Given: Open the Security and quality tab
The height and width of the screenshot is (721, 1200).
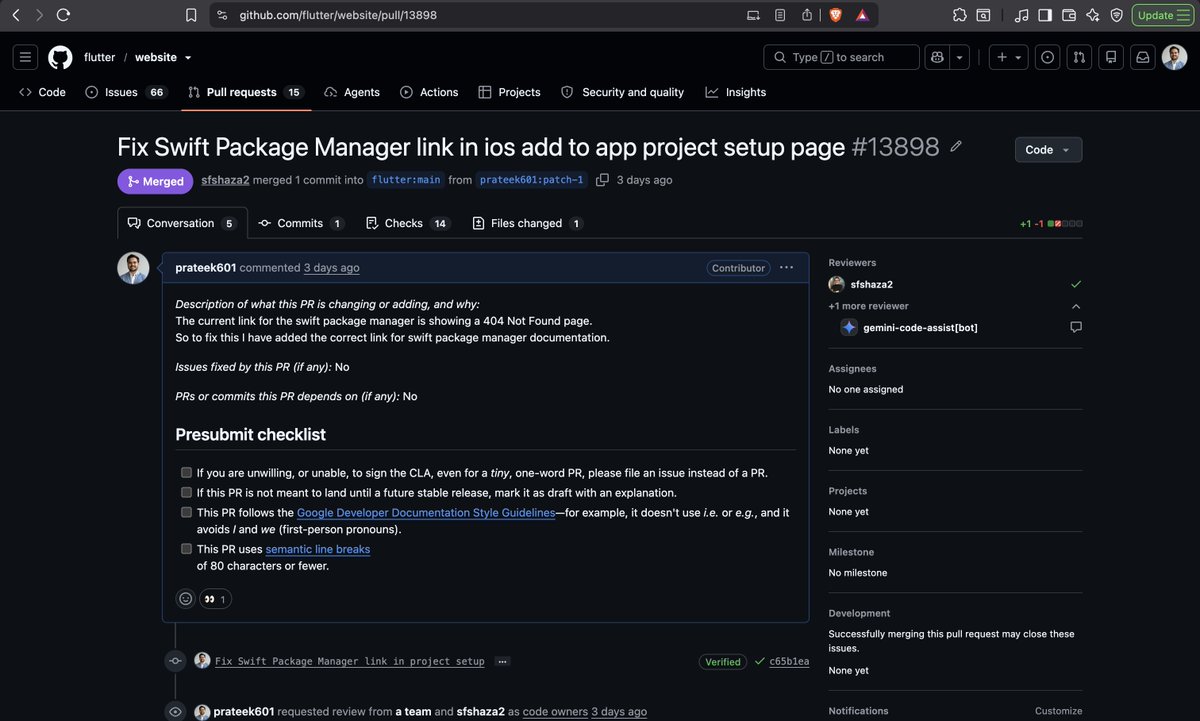Looking at the screenshot, I should [623, 92].
